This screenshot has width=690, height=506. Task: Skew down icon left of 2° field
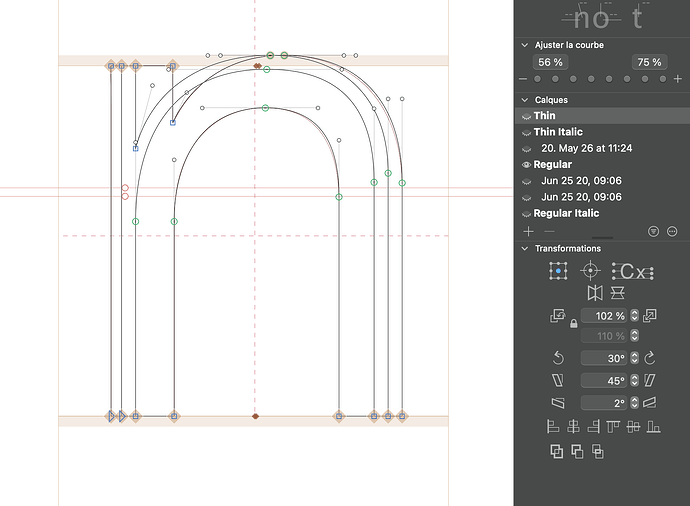click(x=558, y=403)
